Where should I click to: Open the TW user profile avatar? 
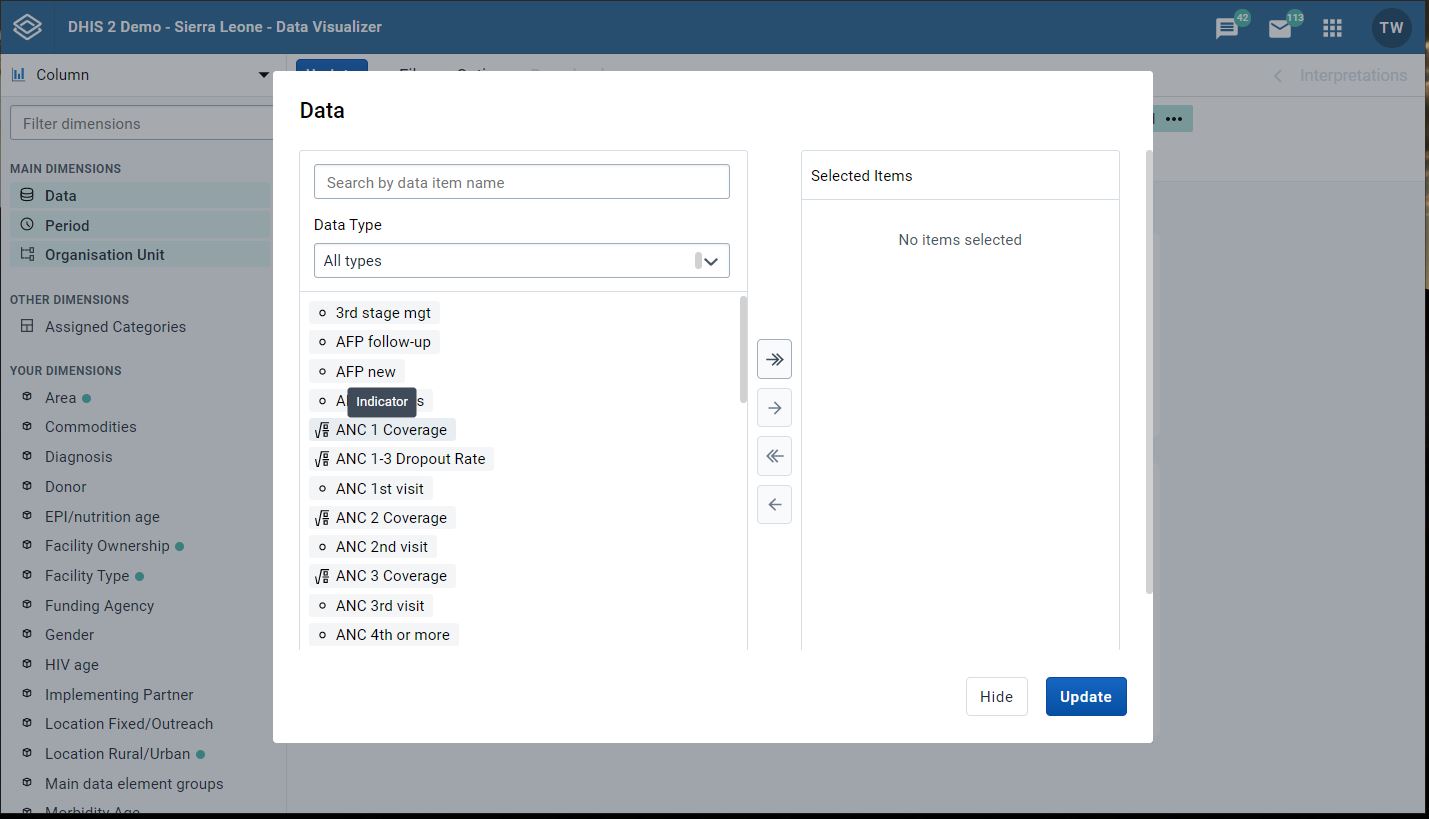pyautogui.click(x=1391, y=27)
